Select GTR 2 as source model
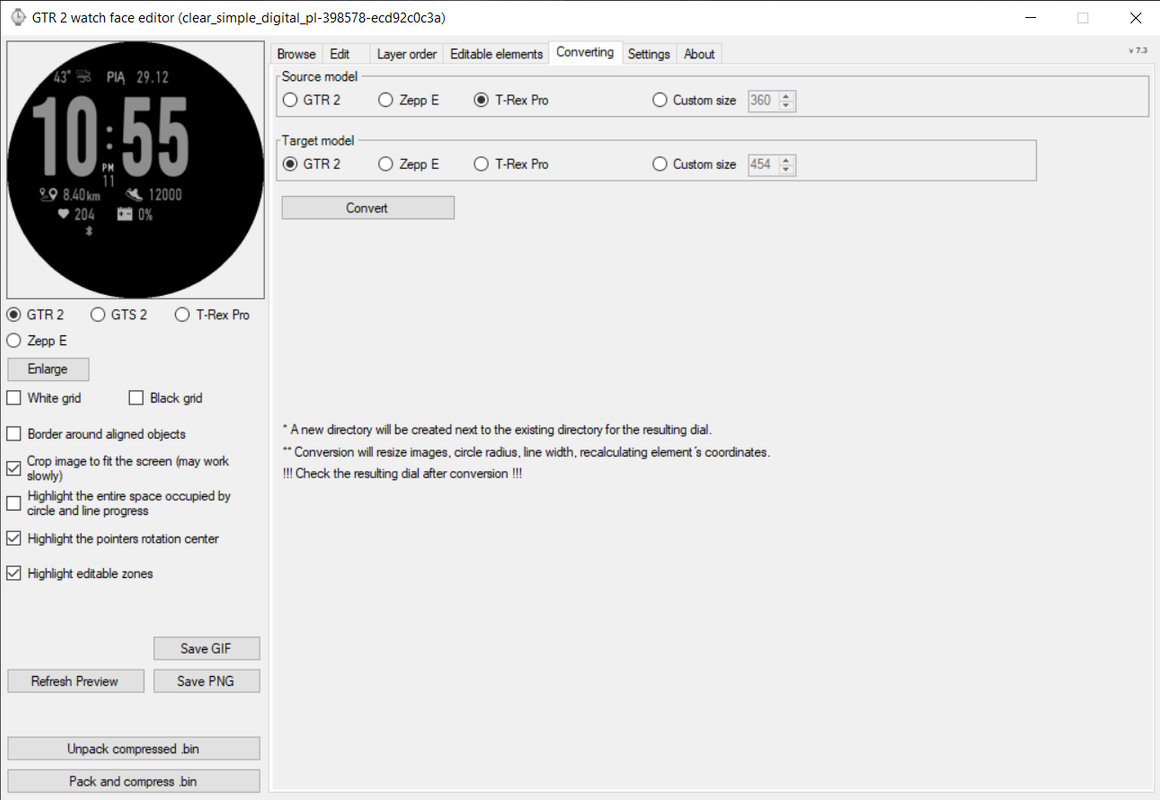This screenshot has width=1160, height=800. [311, 100]
